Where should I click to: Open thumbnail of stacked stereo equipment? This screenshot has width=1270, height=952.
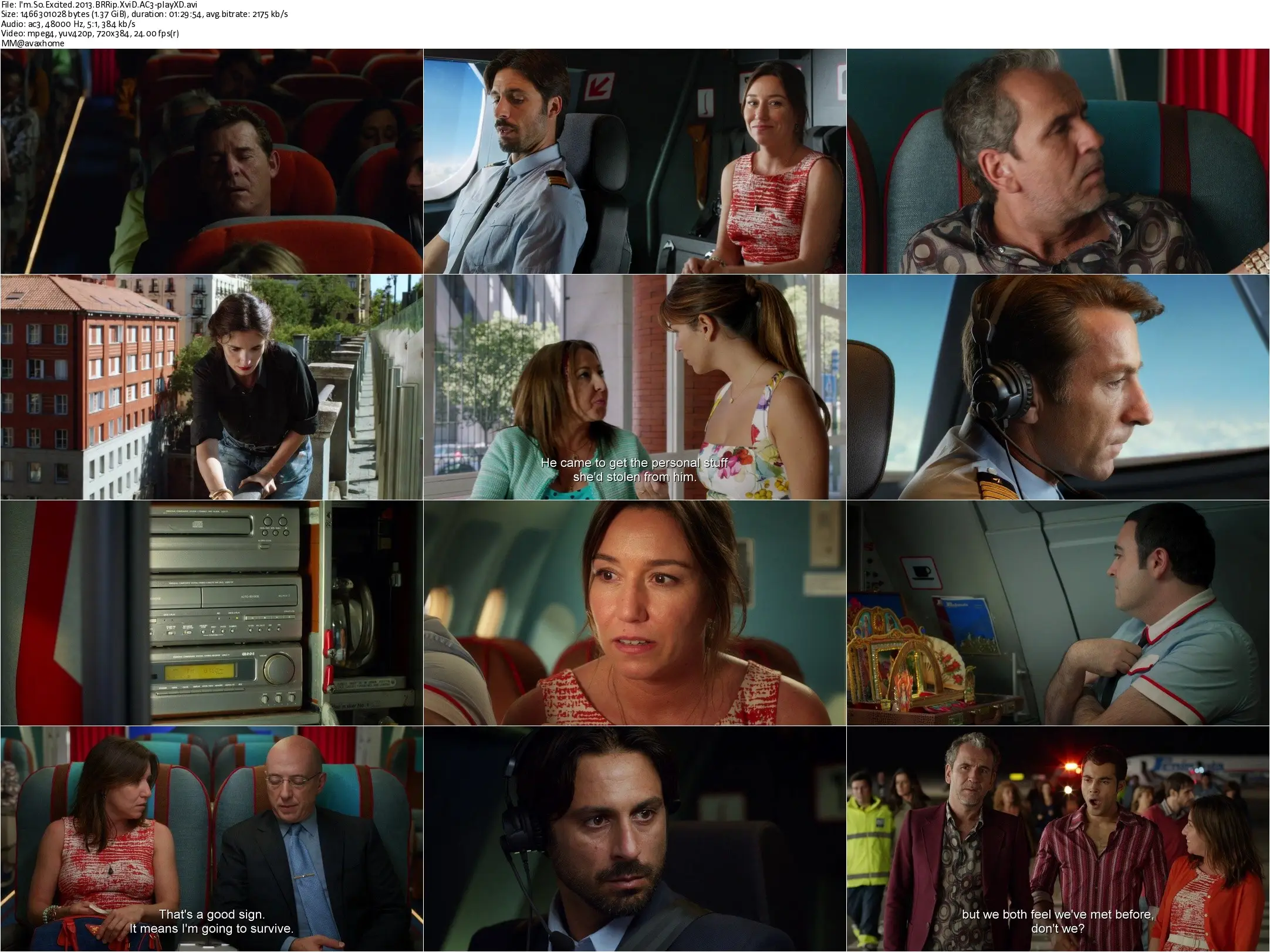211,613
